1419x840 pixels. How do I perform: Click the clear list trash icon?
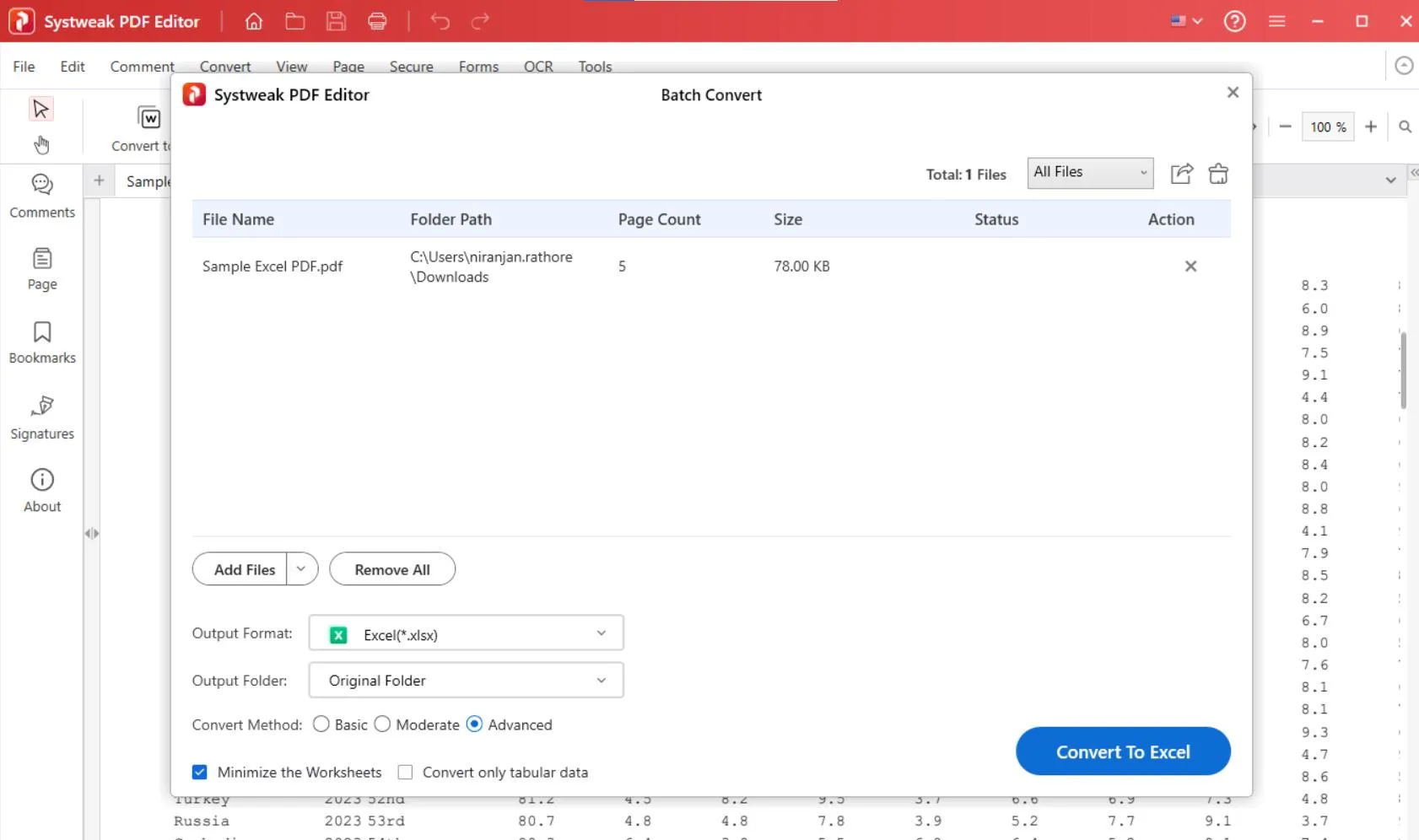tap(1219, 173)
